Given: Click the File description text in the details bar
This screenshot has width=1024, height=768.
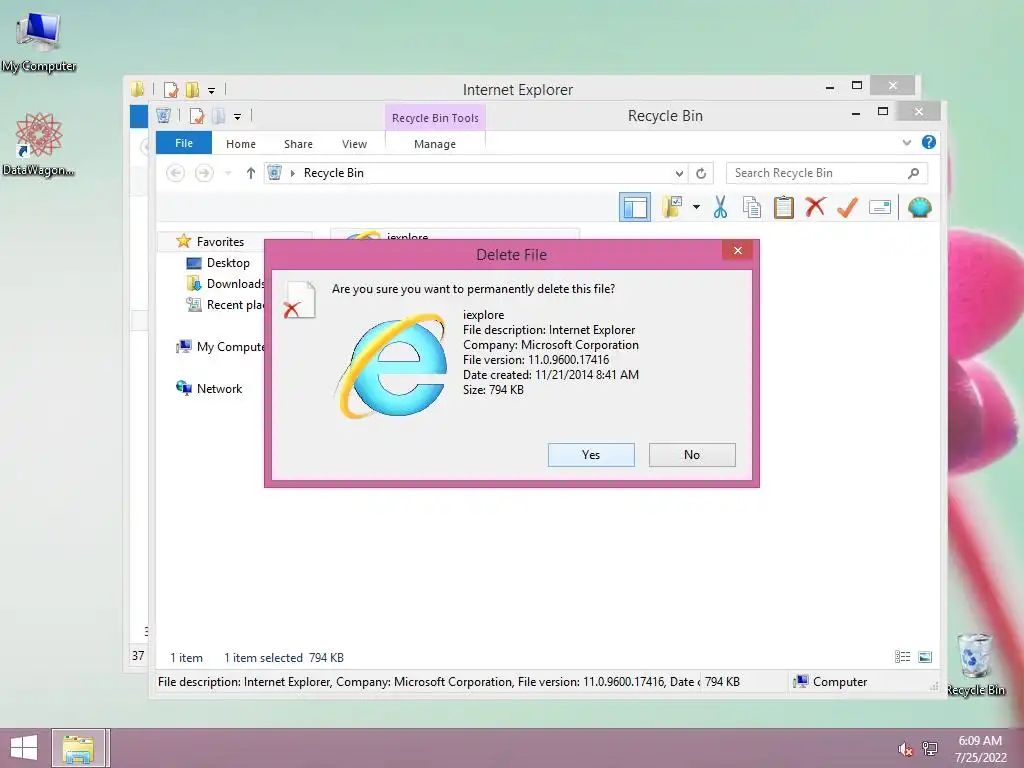Looking at the screenshot, I should click(428, 682).
